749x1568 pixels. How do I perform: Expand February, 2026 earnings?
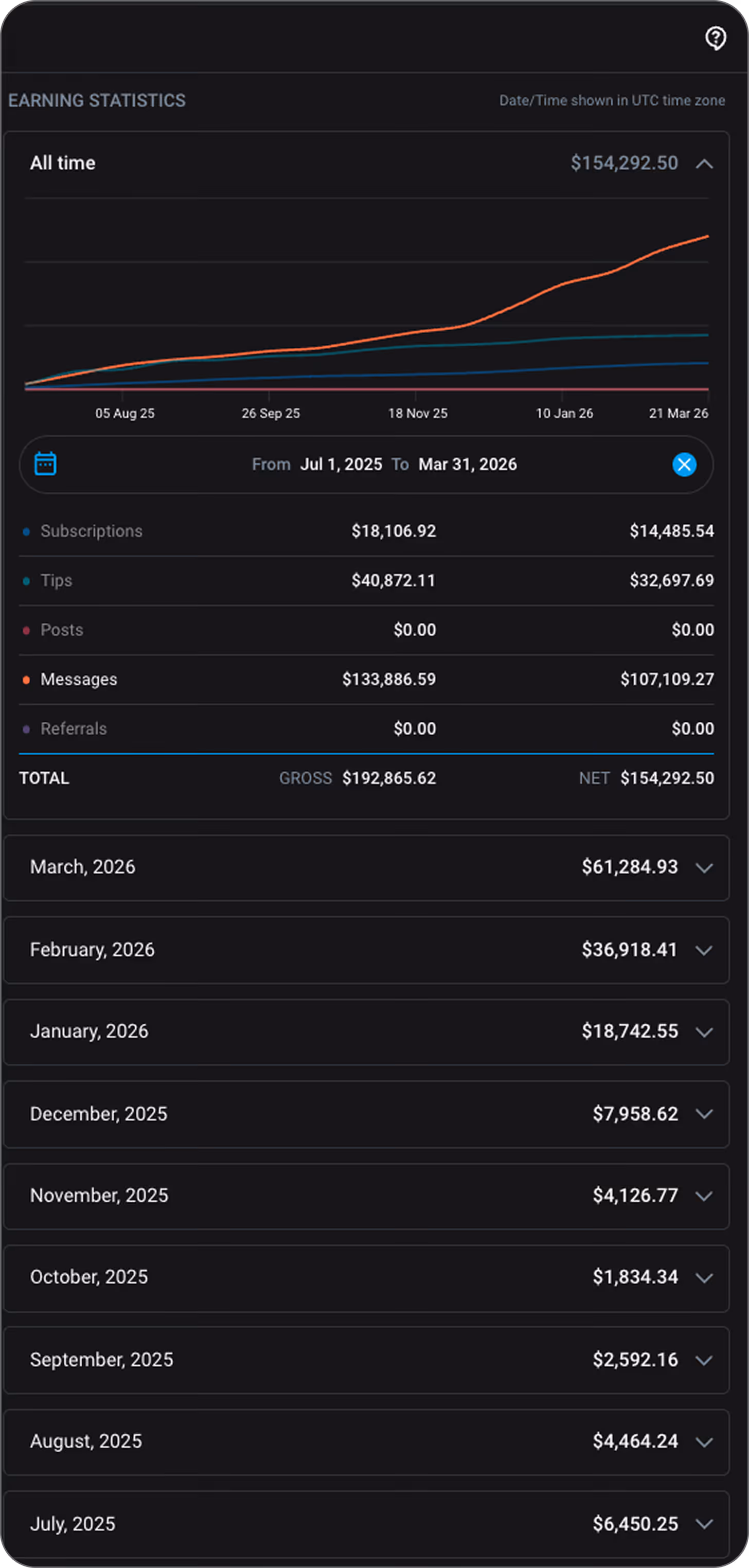[x=704, y=950]
